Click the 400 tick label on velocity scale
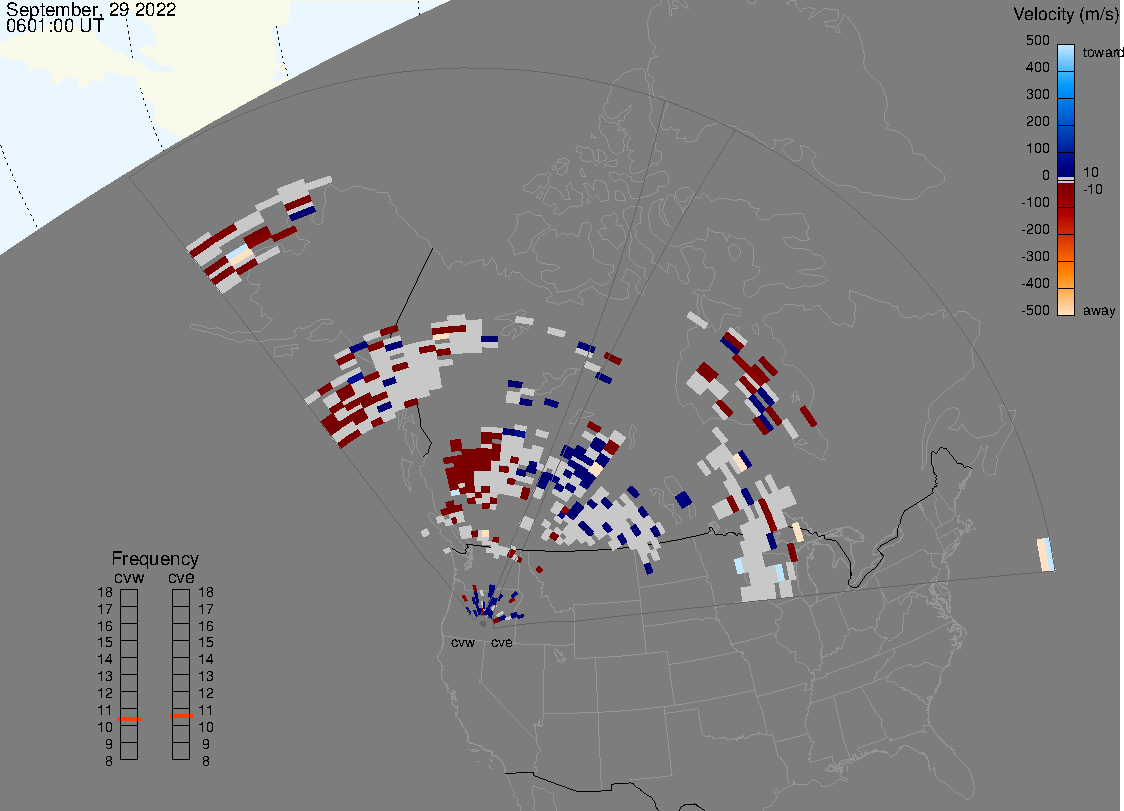 [1037, 67]
